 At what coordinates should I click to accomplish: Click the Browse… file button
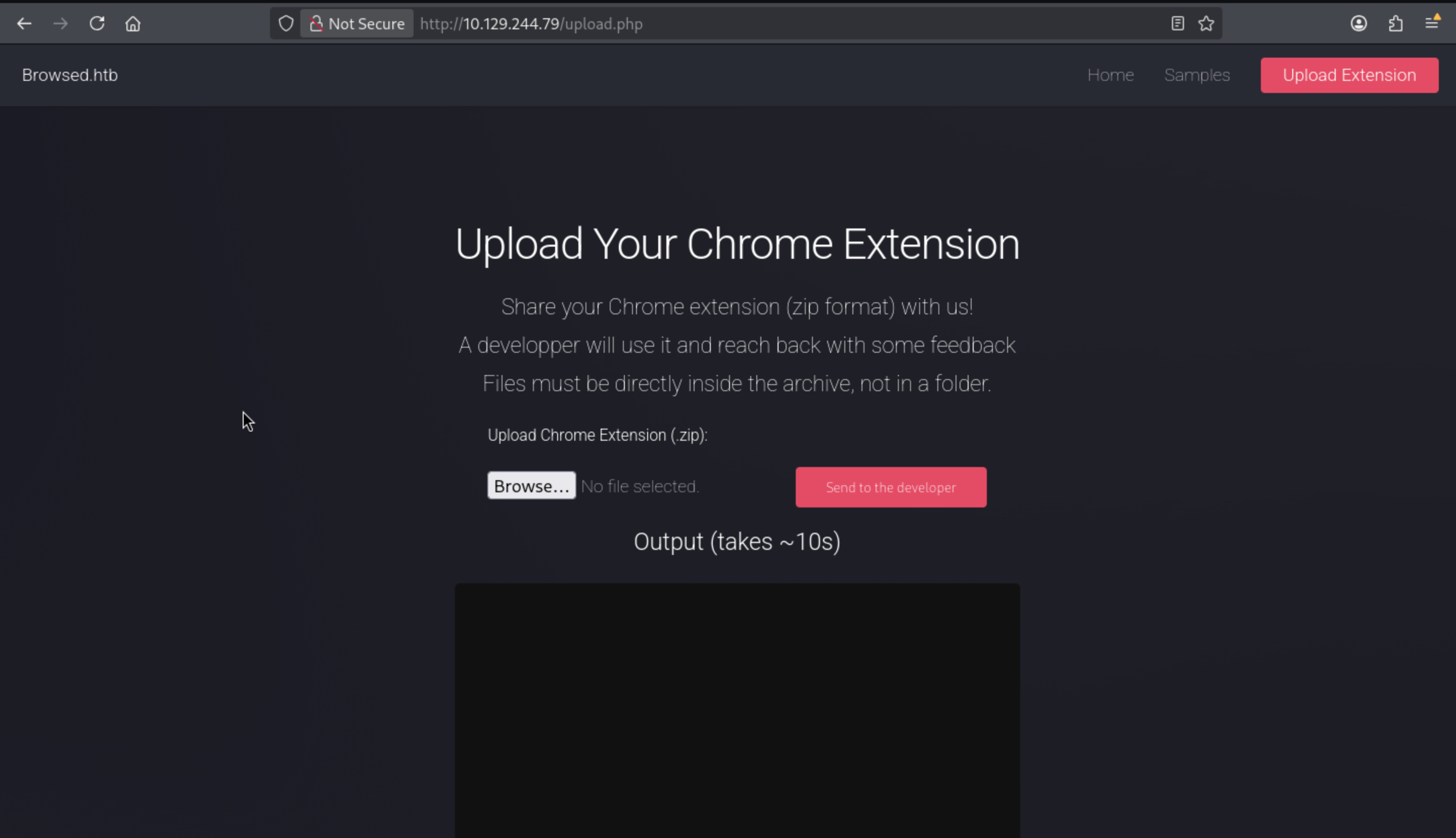pyautogui.click(x=531, y=486)
